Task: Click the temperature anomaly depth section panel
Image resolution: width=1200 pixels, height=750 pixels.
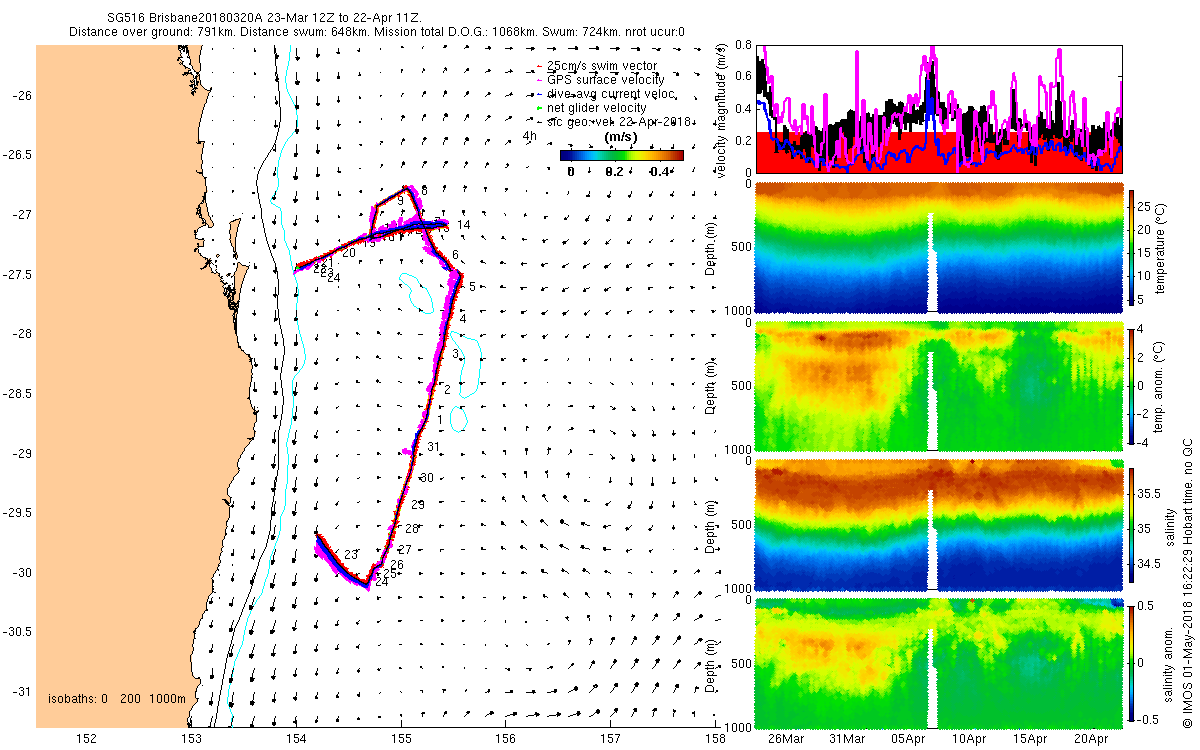Action: pyautogui.click(x=939, y=386)
